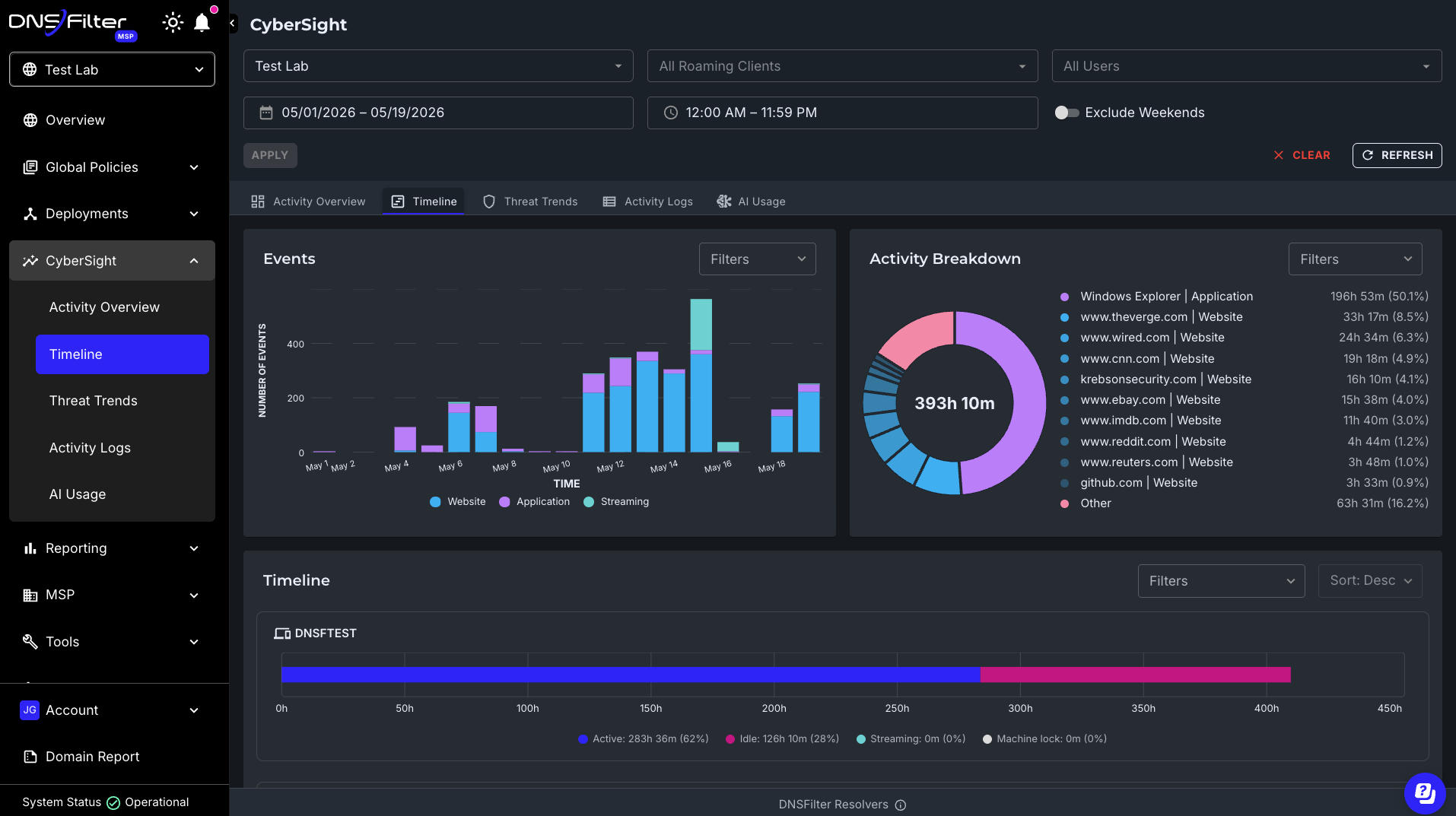Viewport: 1456px width, 816px height.
Task: Open the help chat widget
Action: (x=1424, y=793)
